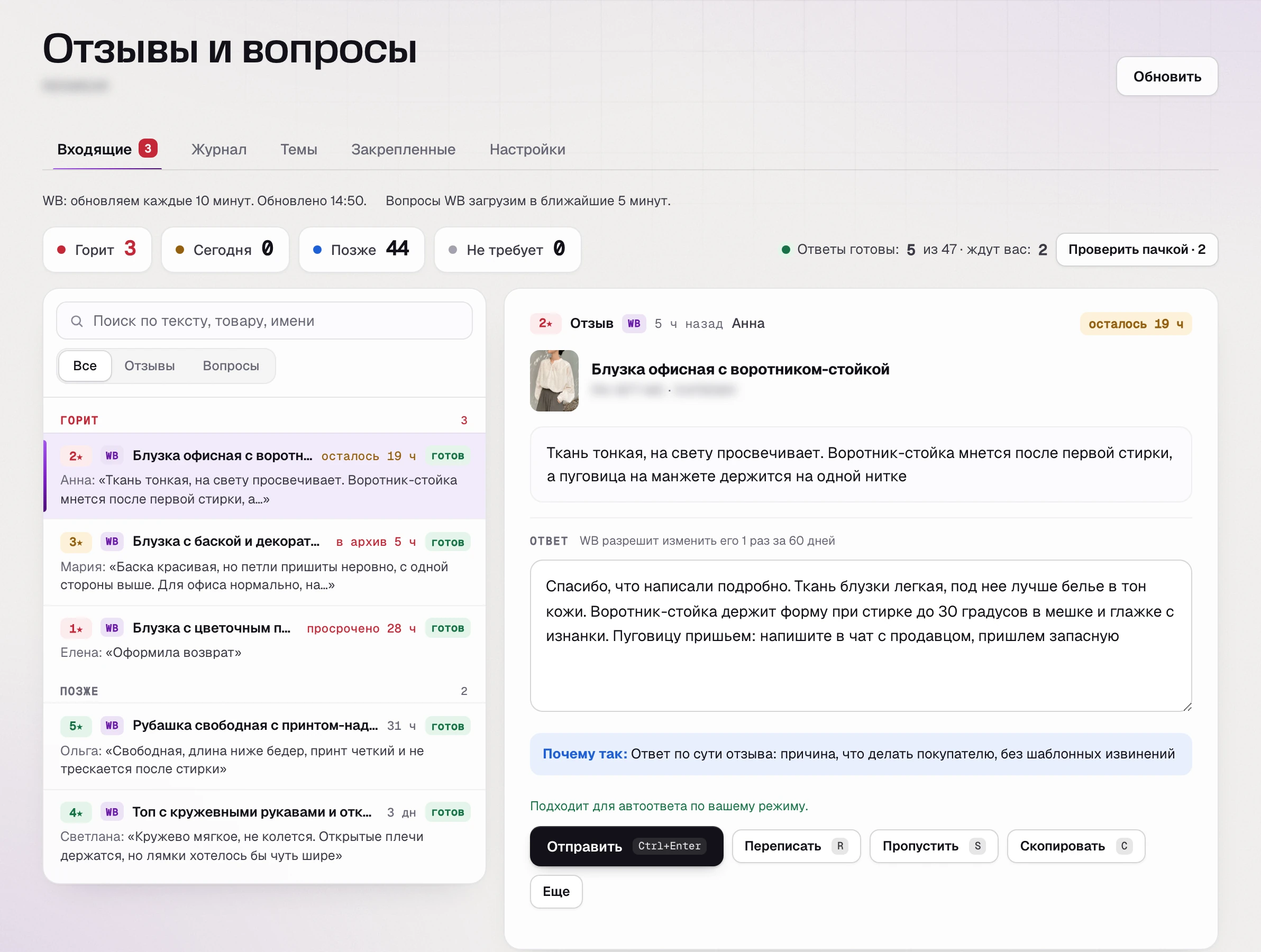
Task: Click the осталось 19 ч deadline badge in detail
Action: (1135, 324)
